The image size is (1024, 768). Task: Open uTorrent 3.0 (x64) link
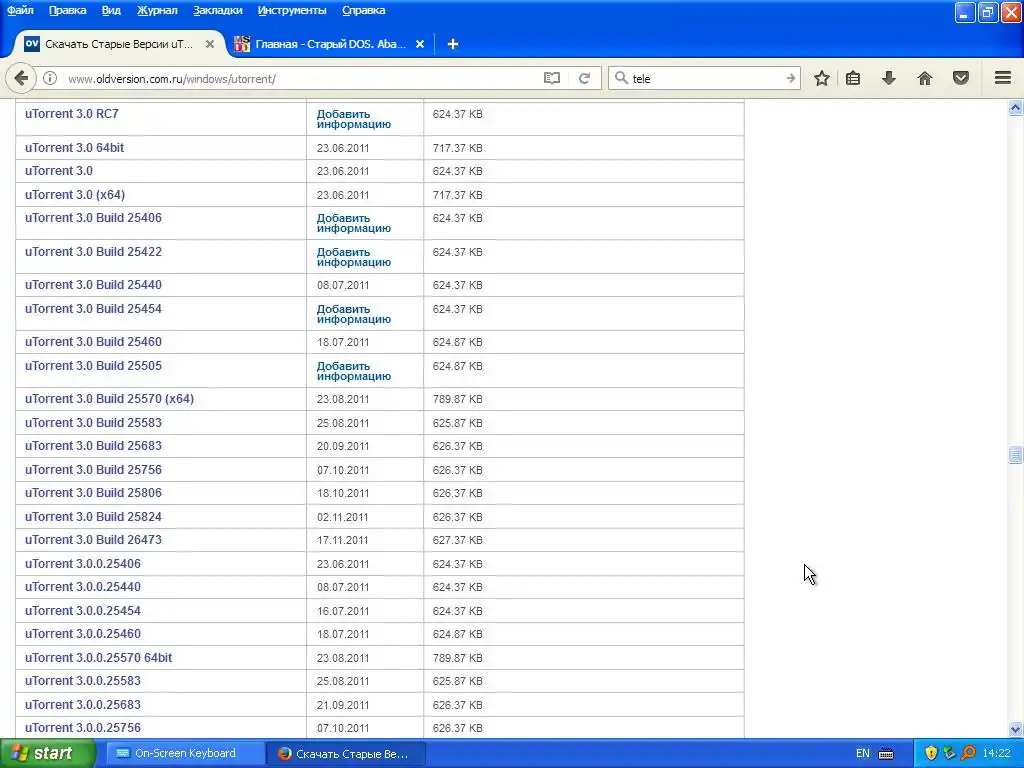tap(75, 195)
